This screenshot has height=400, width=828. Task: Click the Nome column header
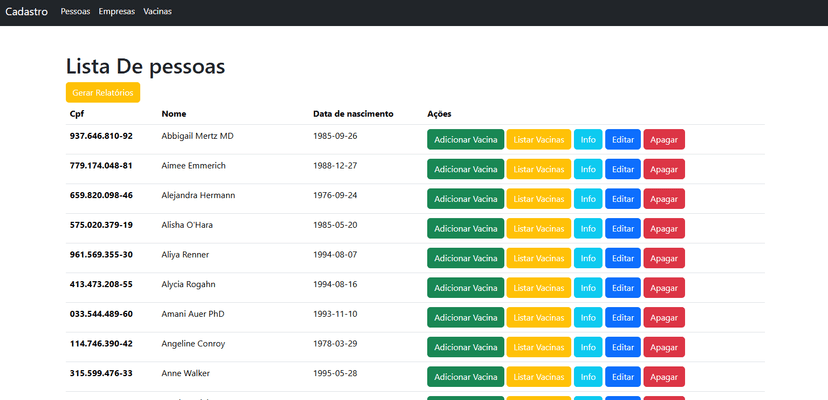click(174, 114)
